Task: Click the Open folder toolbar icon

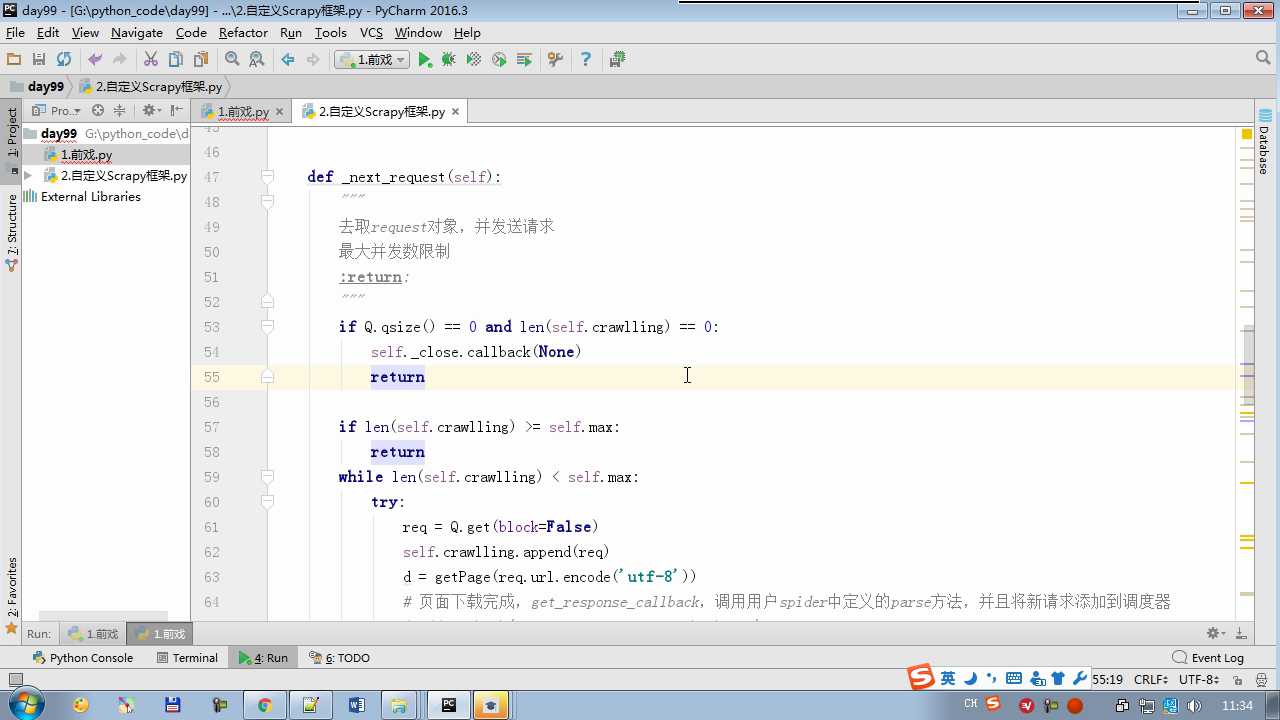Action: [14, 60]
